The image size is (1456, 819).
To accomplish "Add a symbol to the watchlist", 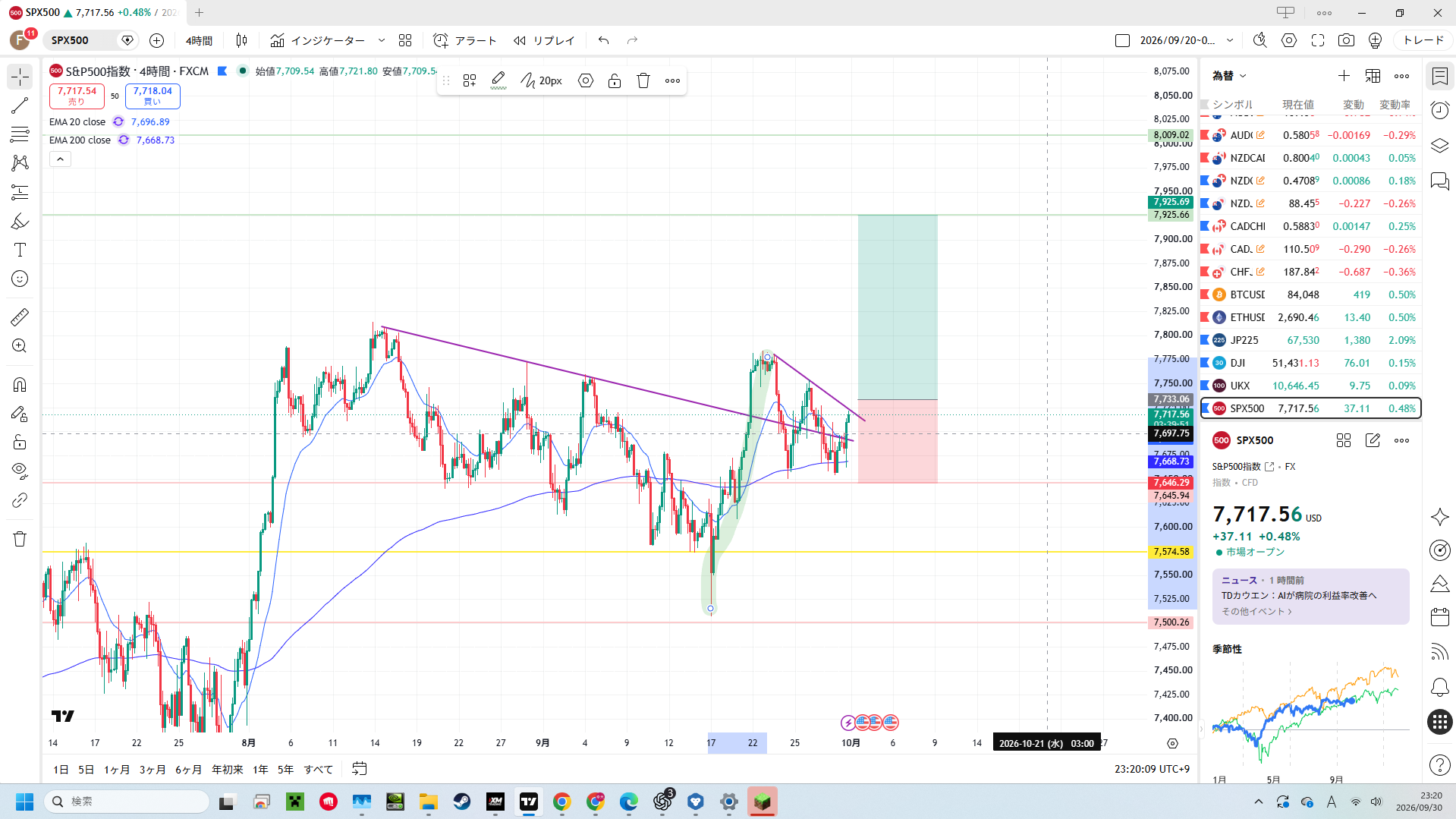I will click(1344, 76).
